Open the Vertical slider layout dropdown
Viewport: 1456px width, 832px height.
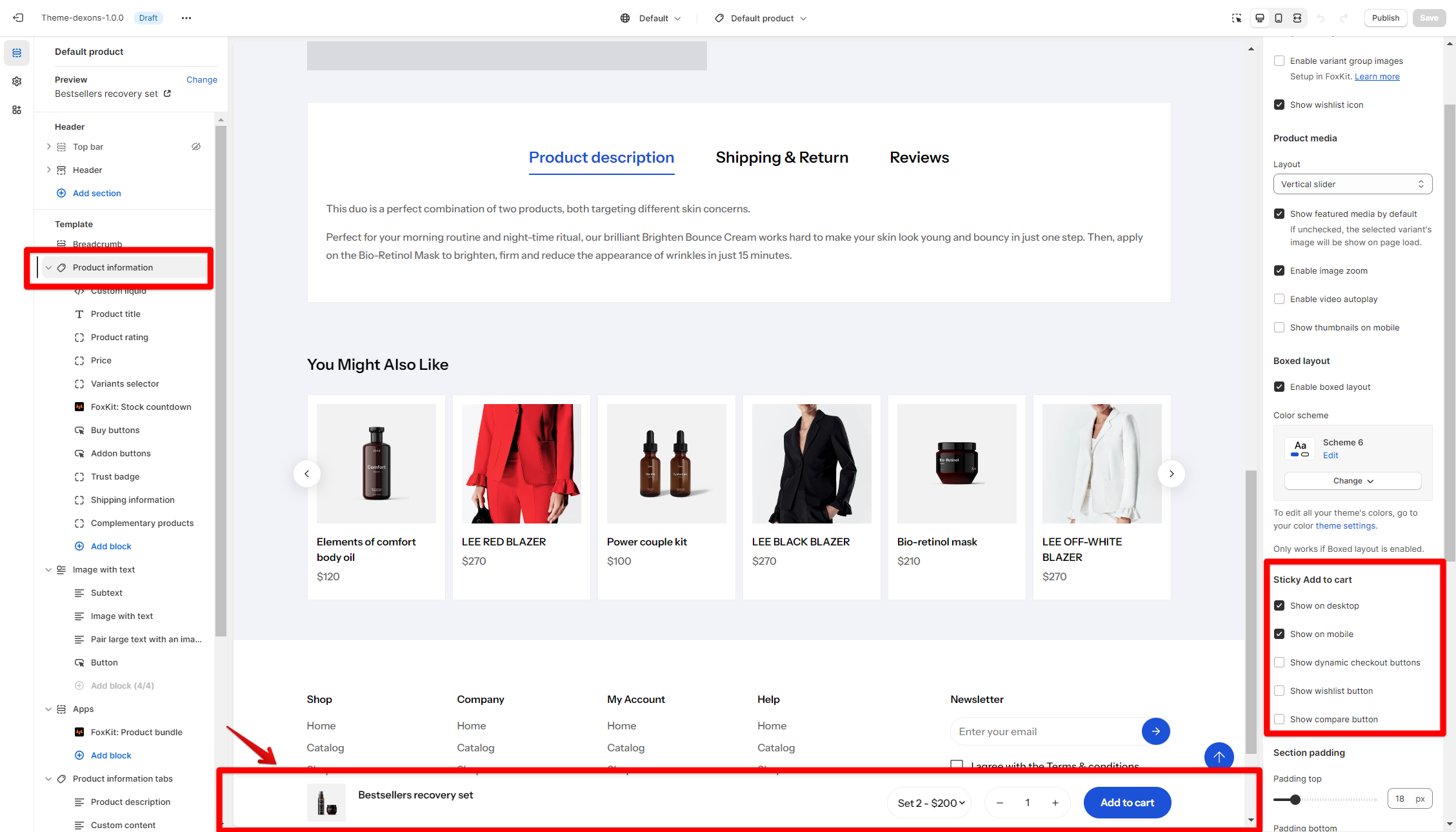click(1353, 184)
